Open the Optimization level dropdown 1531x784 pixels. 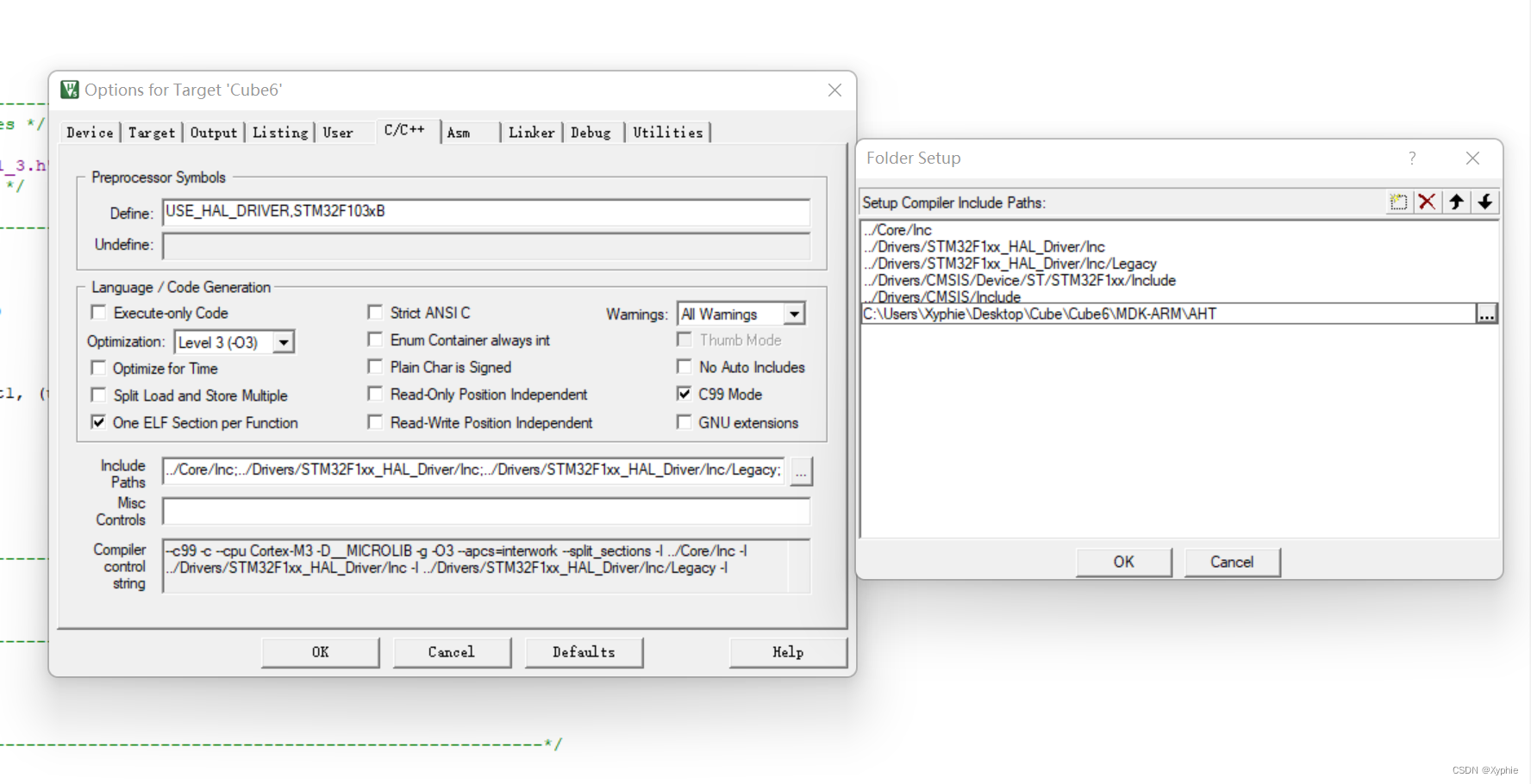point(284,342)
